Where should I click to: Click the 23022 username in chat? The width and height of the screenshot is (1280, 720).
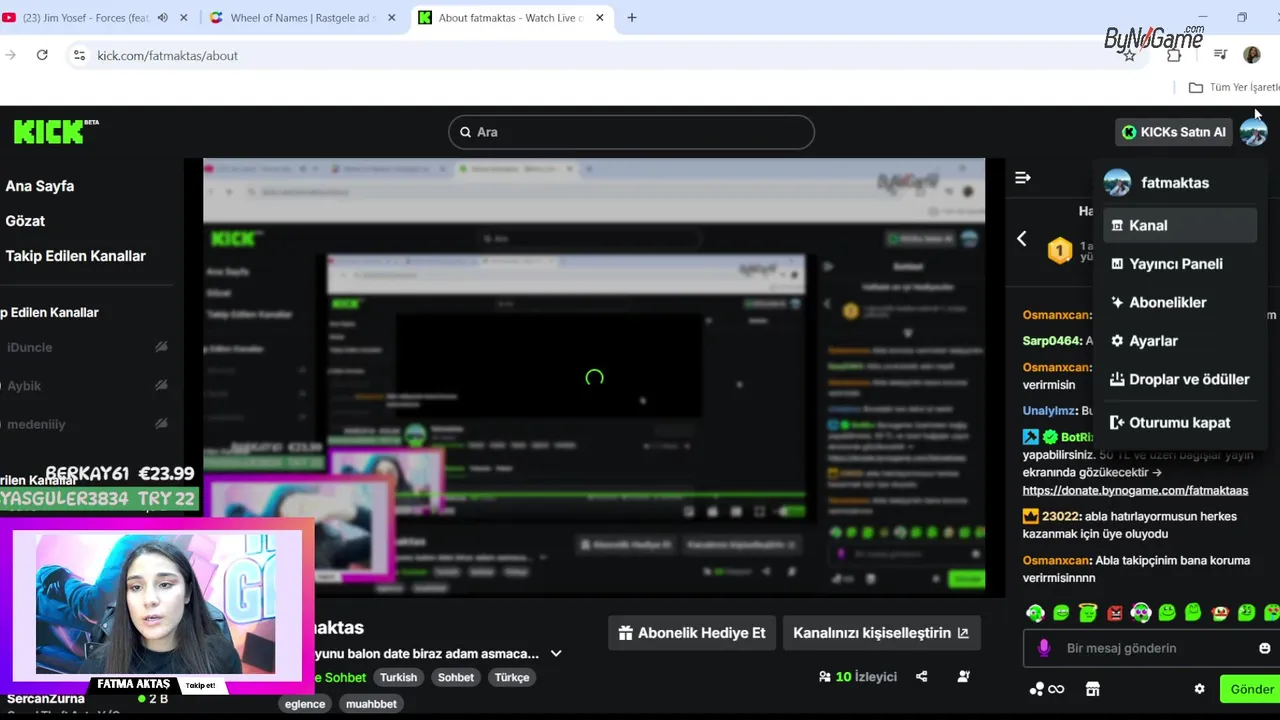1060,516
